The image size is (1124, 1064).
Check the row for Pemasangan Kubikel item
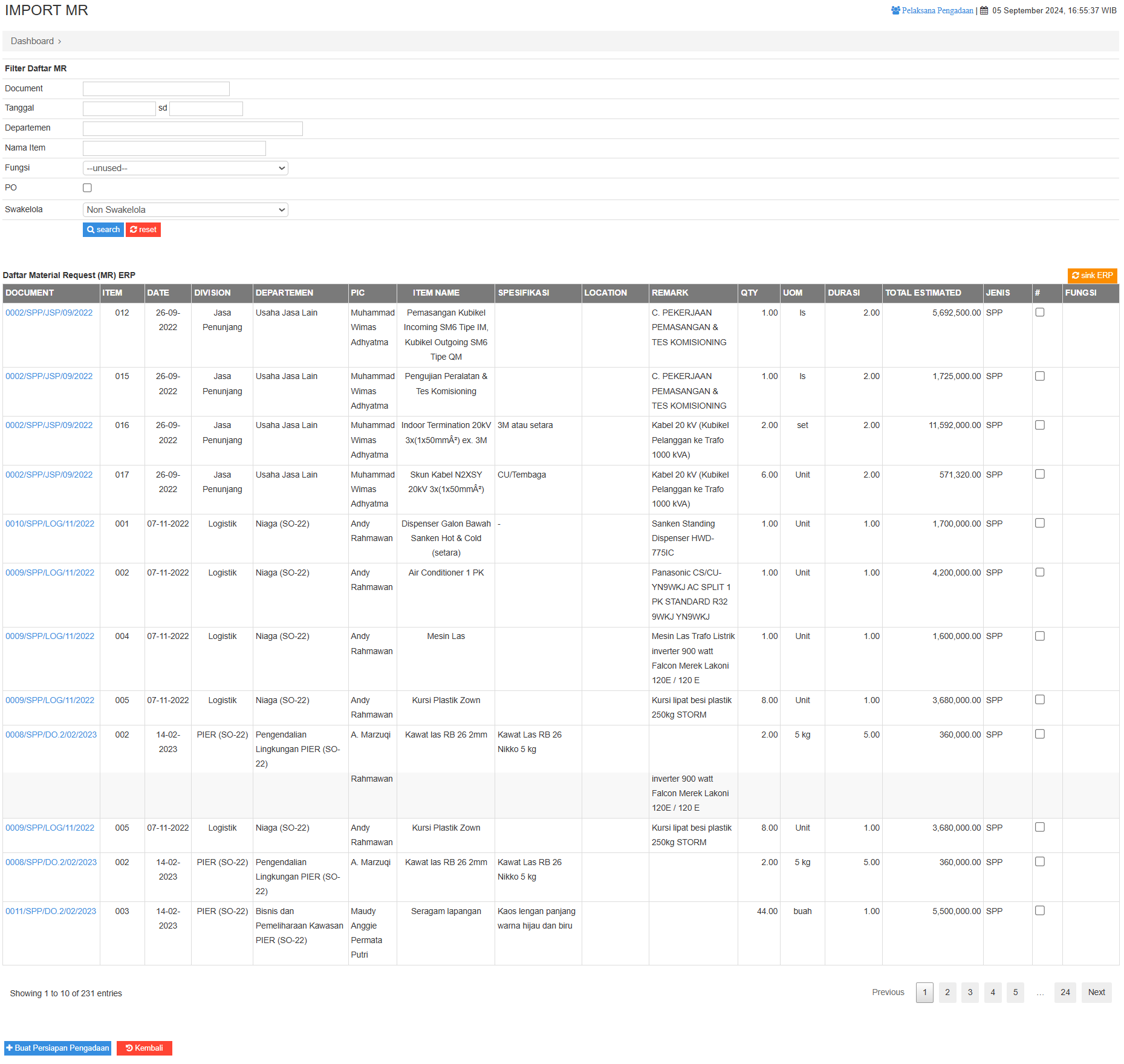pos(1039,313)
